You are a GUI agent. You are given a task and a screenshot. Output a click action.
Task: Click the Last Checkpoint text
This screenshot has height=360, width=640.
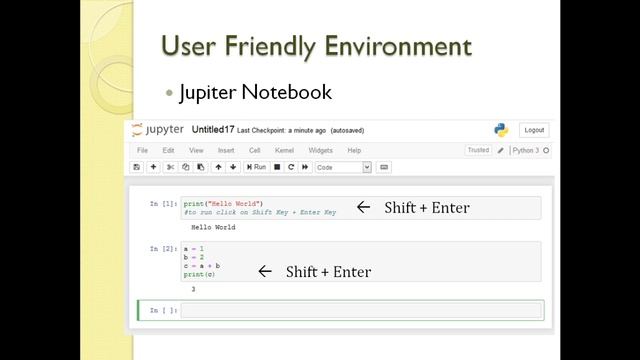coord(281,131)
